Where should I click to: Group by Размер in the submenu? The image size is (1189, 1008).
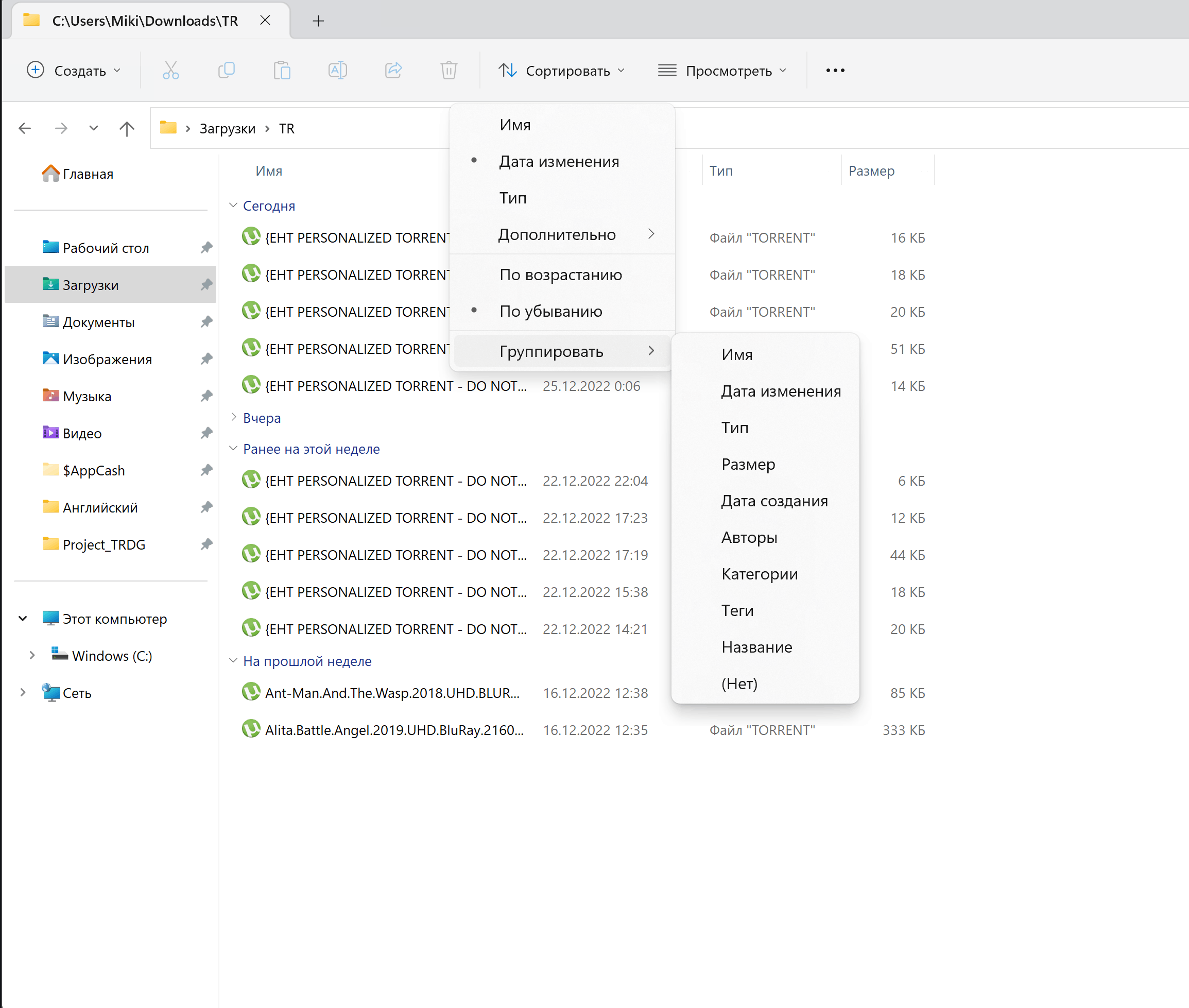click(765, 464)
